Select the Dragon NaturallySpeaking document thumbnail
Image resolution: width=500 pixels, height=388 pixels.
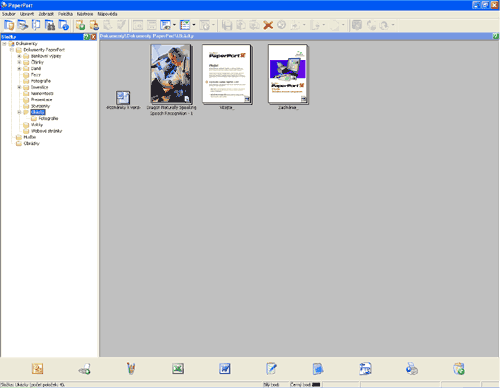point(171,74)
